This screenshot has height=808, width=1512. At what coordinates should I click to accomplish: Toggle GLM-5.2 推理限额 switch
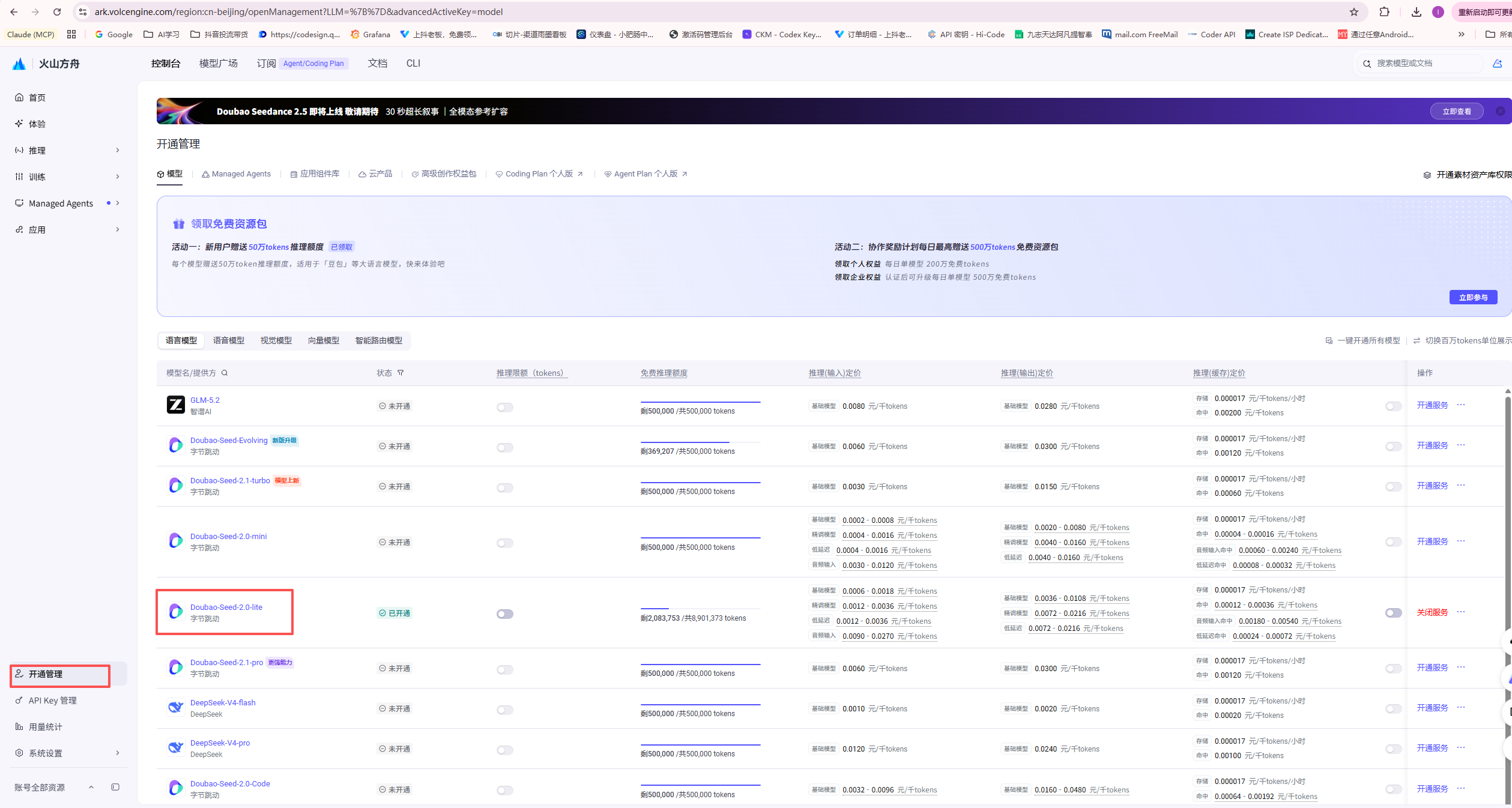tap(505, 408)
